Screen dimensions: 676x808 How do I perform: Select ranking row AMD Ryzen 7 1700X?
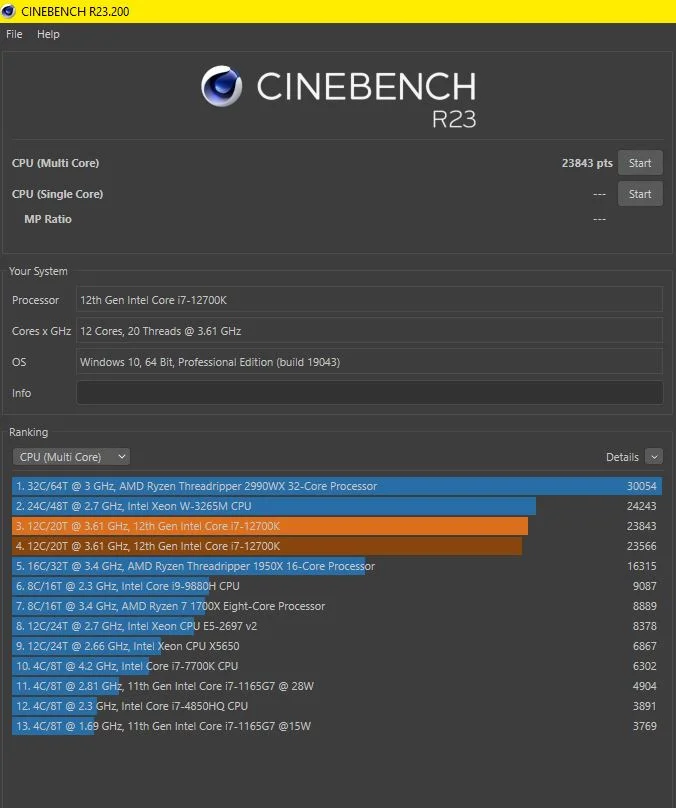[337, 606]
